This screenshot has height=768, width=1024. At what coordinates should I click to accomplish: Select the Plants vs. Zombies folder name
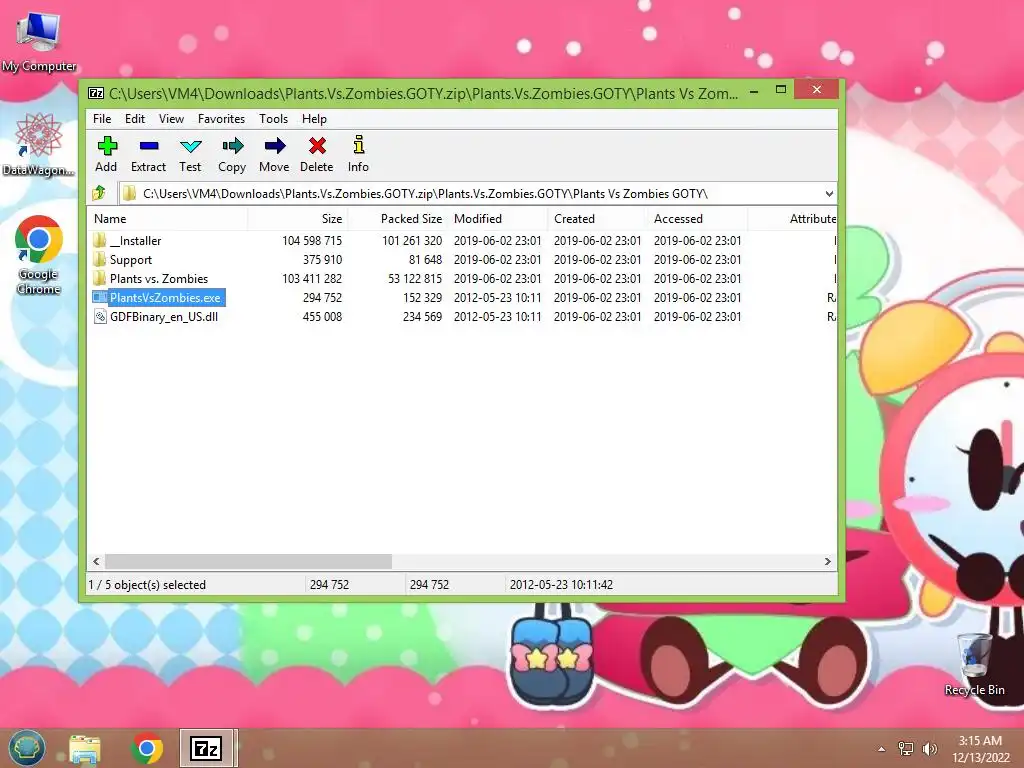pyautogui.click(x=159, y=279)
